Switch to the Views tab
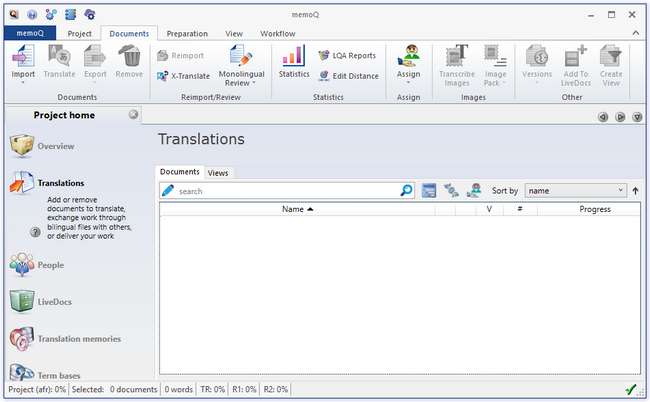The height and width of the screenshot is (402, 650). tap(218, 173)
